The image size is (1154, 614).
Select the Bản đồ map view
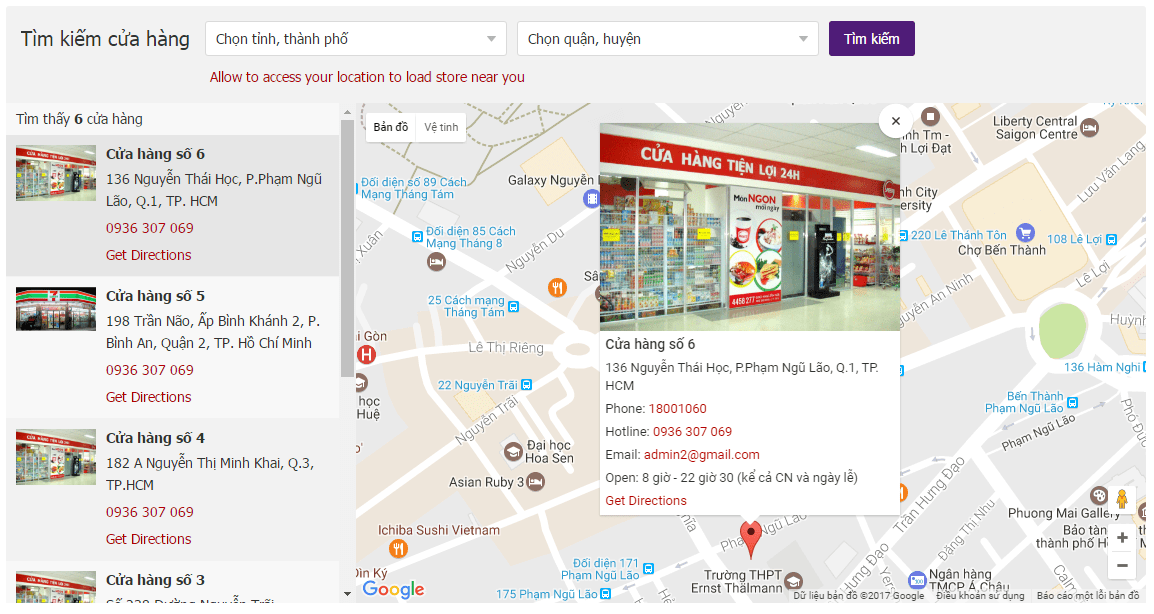391,127
